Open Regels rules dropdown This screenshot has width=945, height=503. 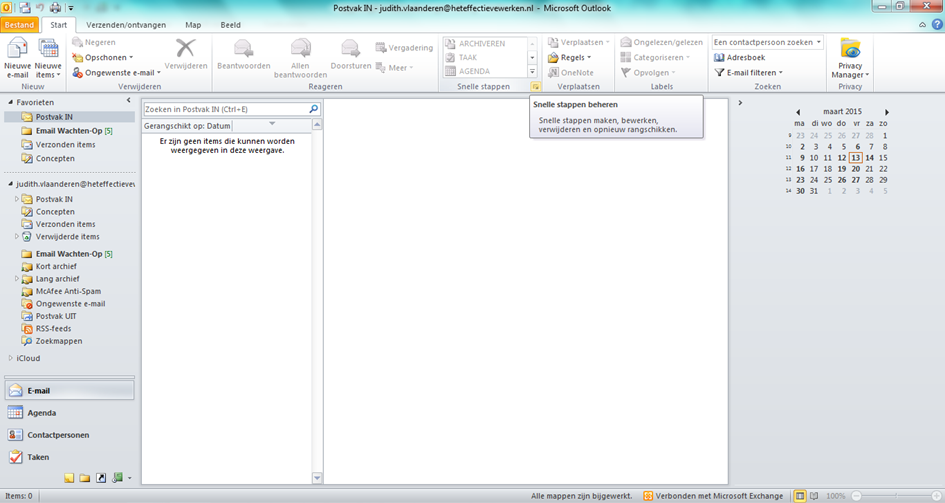570,57
